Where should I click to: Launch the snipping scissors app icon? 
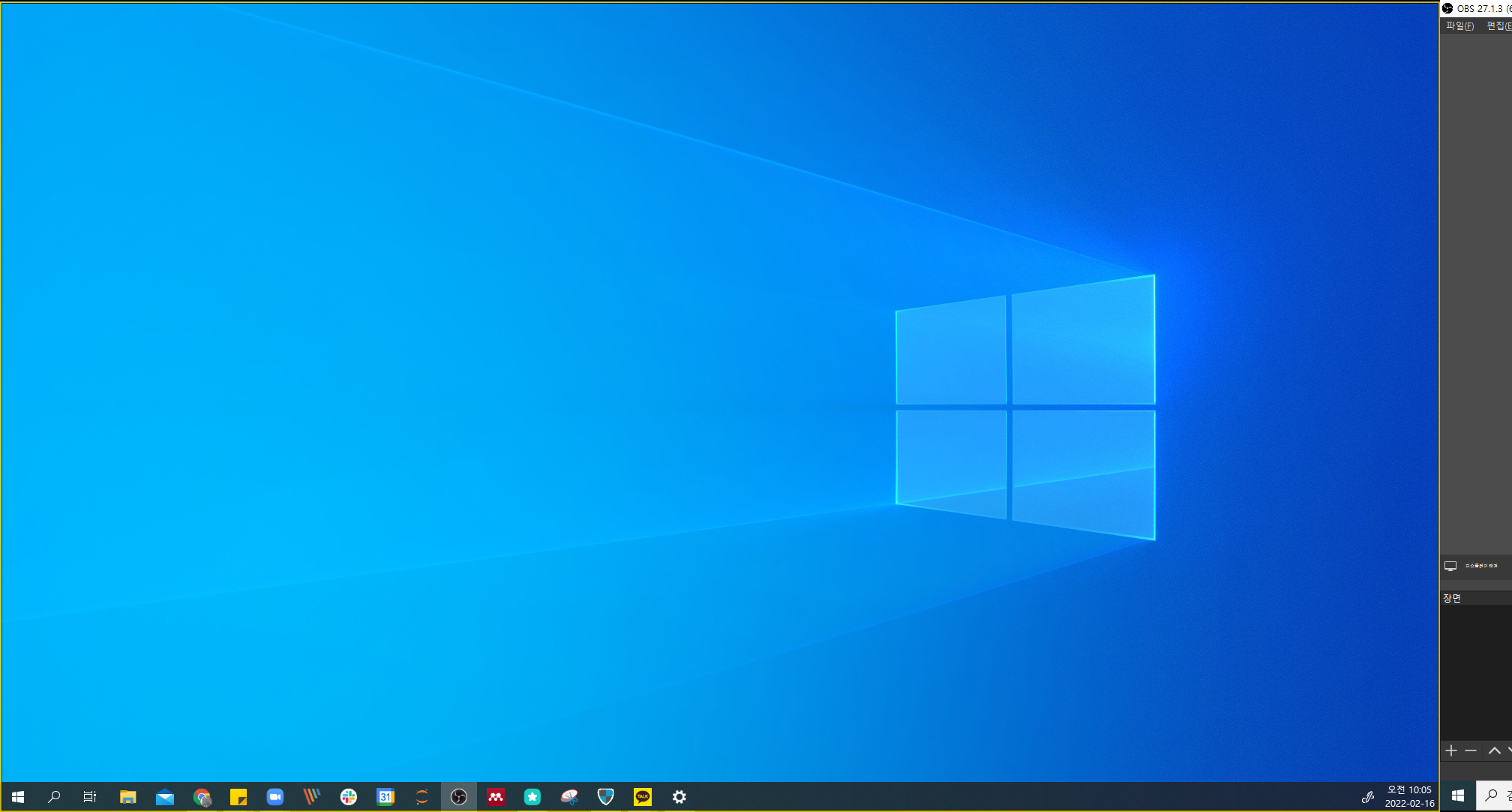pos(569,797)
